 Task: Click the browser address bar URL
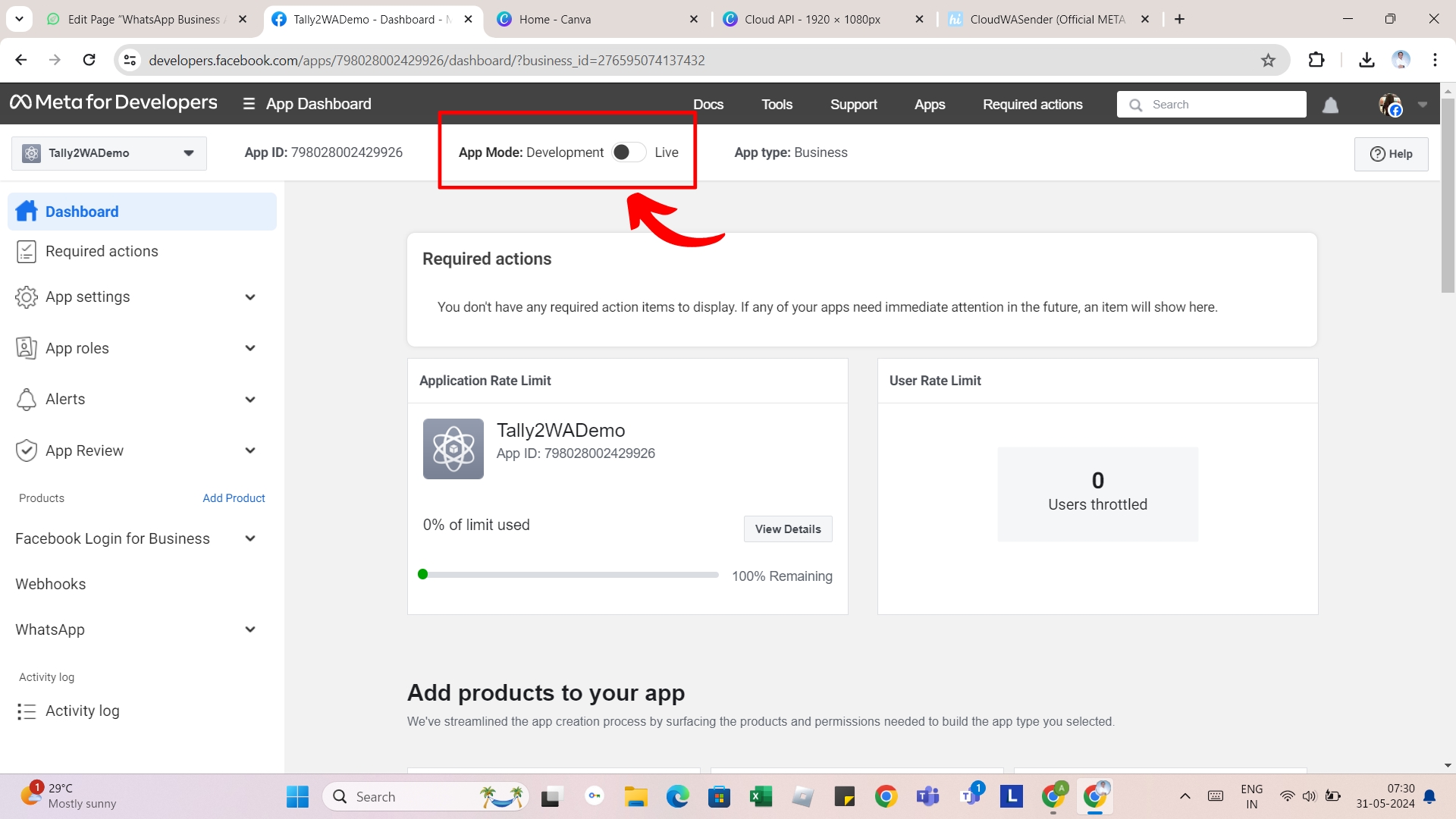tap(427, 60)
